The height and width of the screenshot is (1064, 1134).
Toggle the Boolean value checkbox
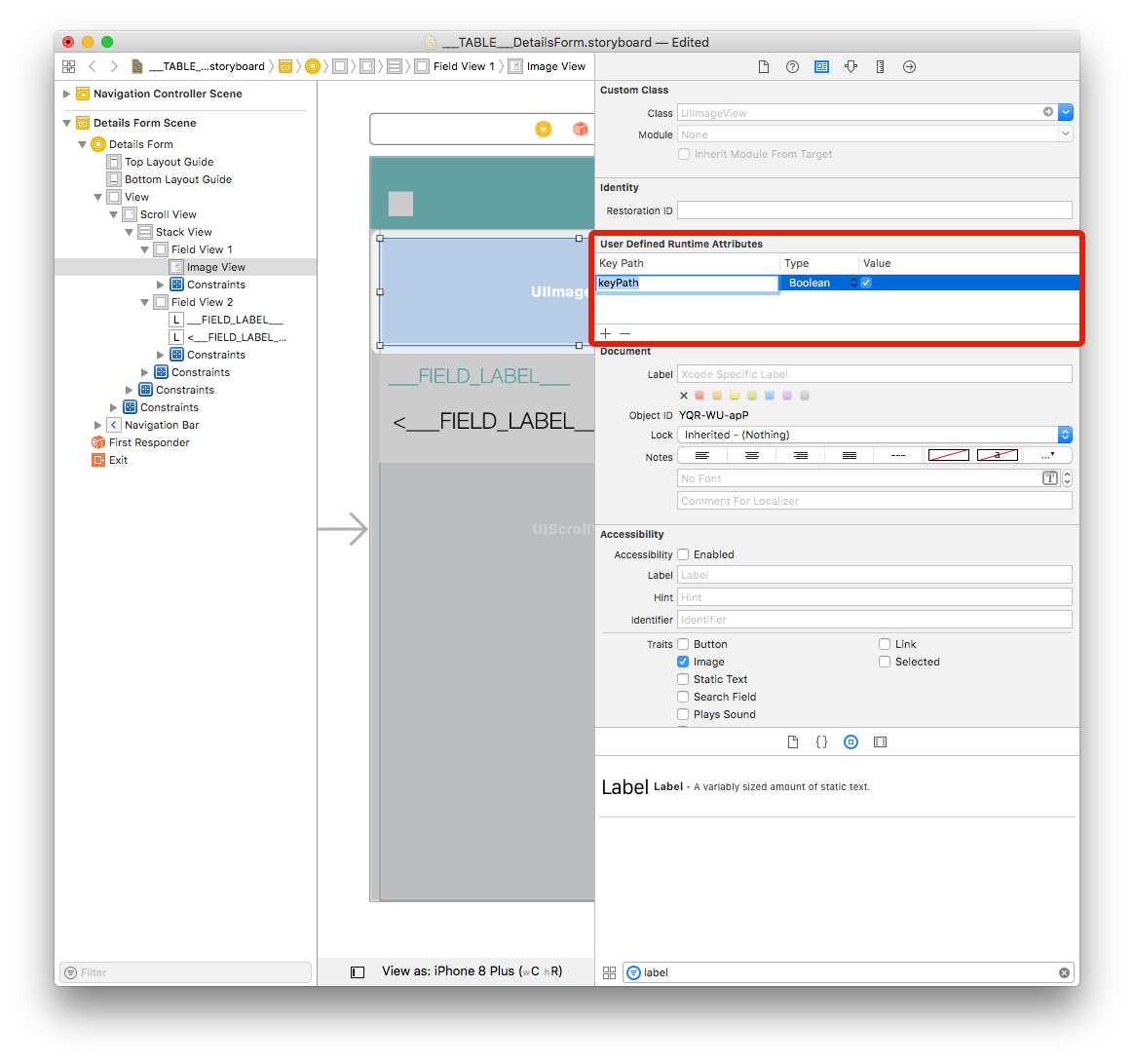coord(866,283)
